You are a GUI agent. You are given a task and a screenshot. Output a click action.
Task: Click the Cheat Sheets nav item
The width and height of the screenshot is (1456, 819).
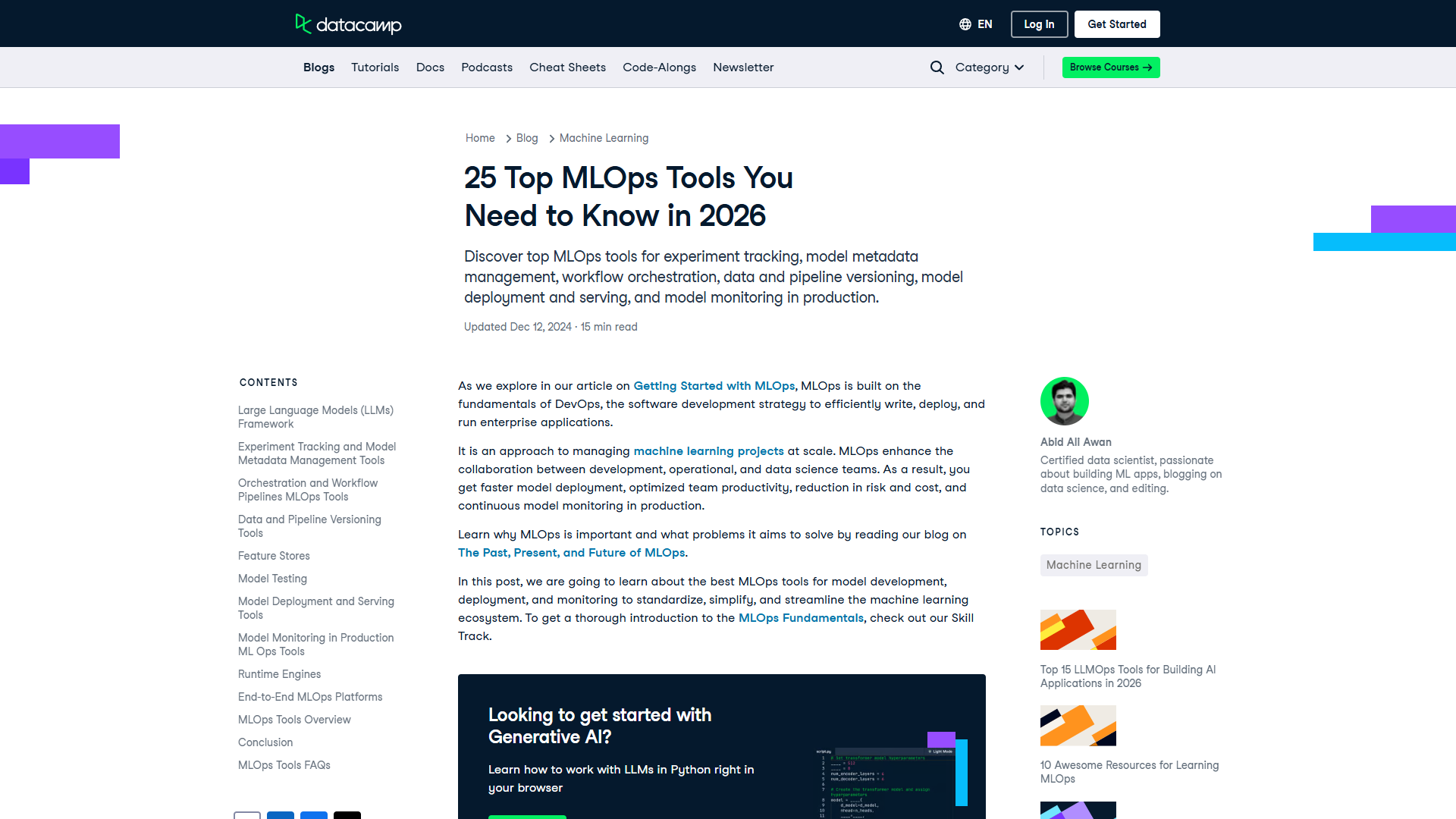567,67
